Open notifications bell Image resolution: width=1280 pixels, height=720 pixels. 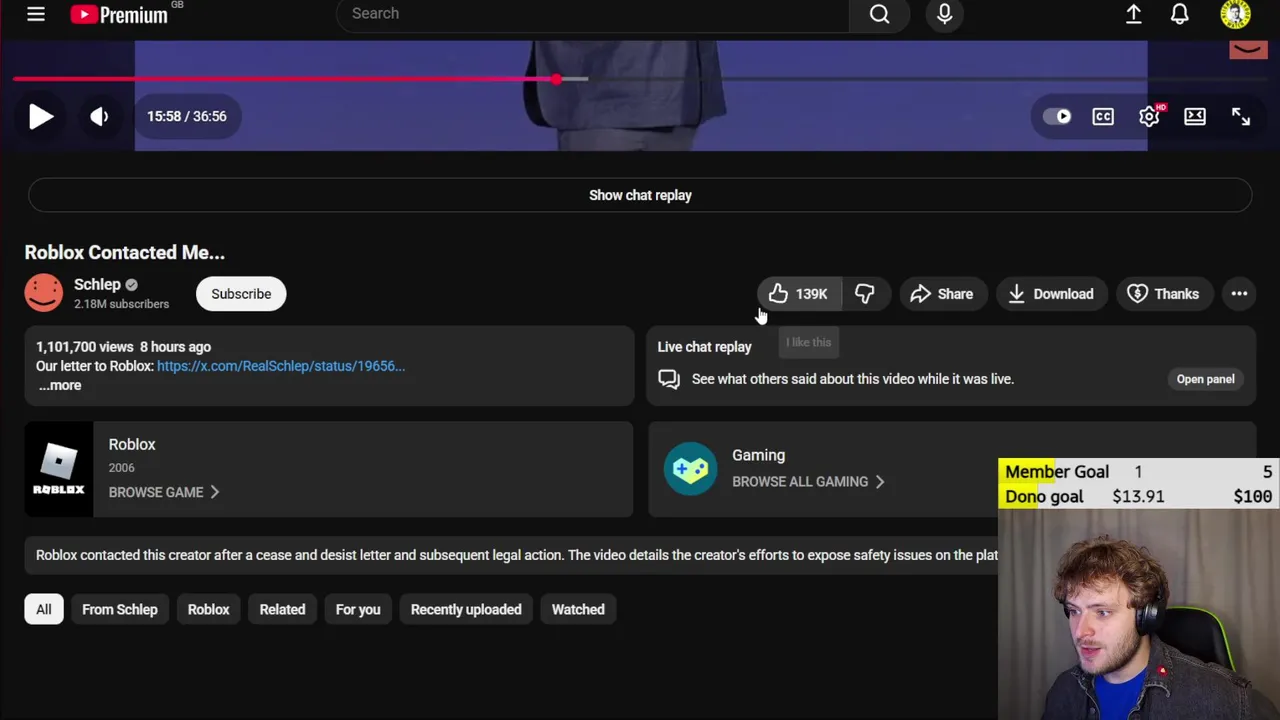[1180, 14]
